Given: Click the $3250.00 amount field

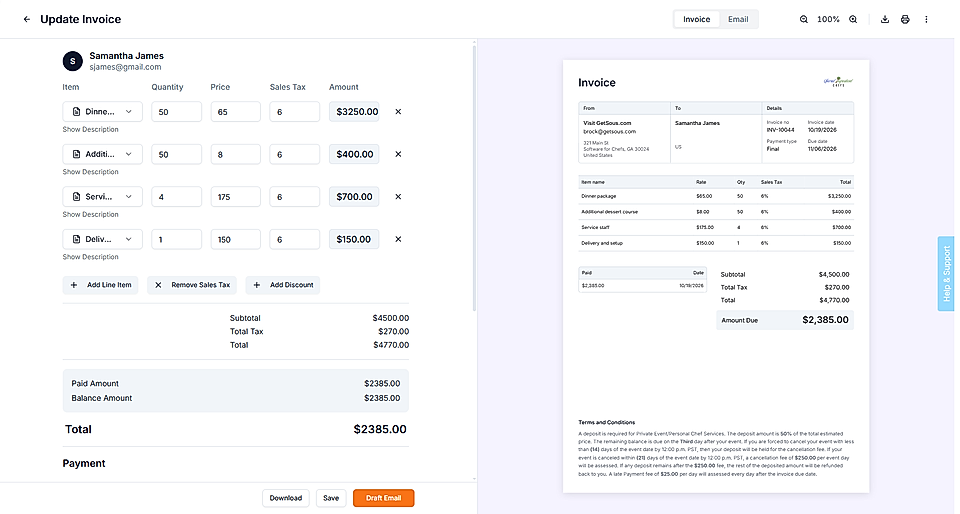Looking at the screenshot, I should click(354, 111).
